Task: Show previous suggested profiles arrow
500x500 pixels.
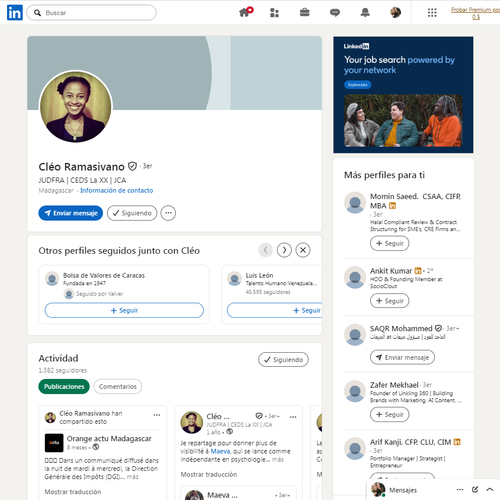Action: [266, 250]
